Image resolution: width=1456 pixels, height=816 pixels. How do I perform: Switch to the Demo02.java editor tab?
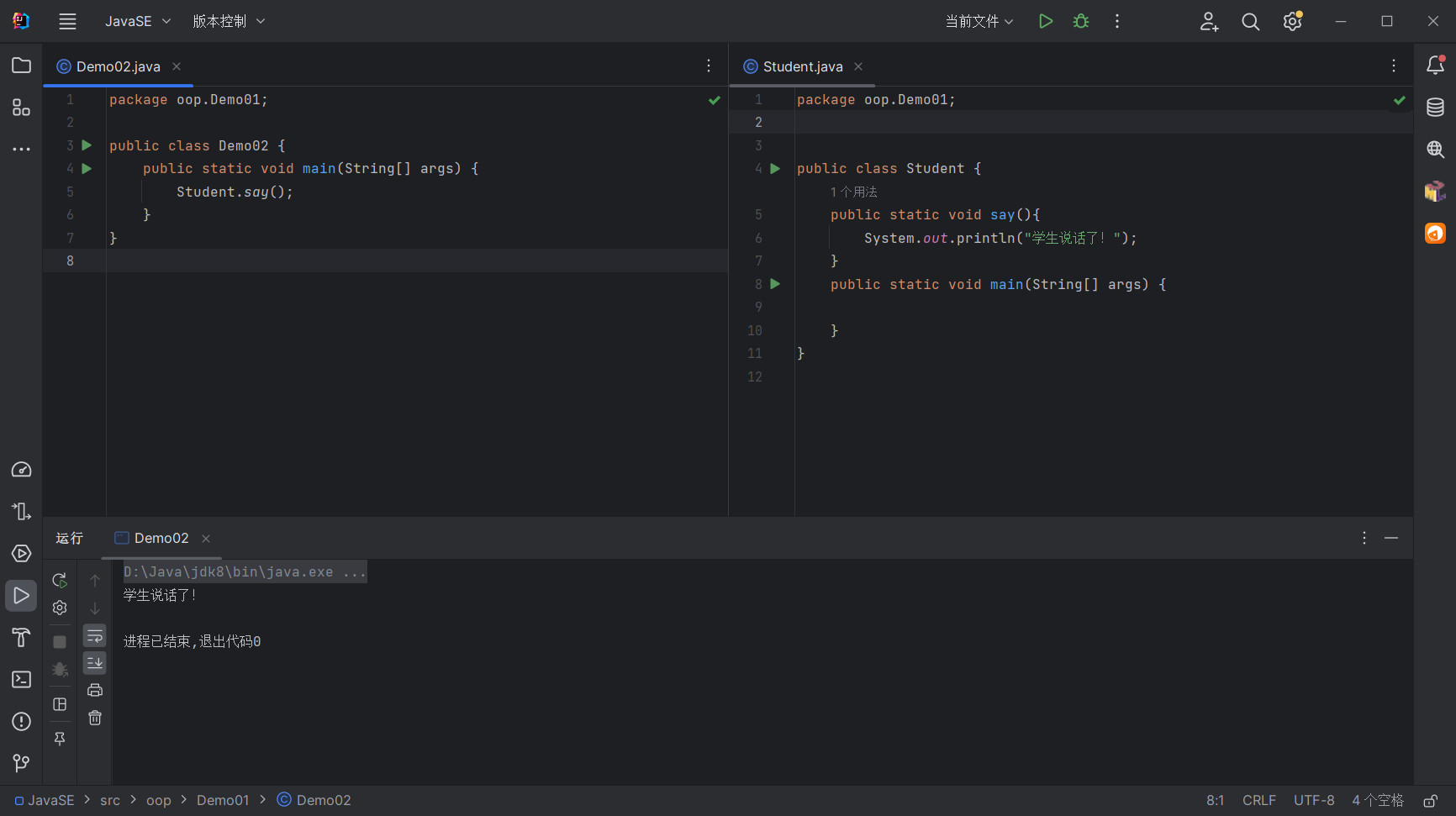pyautogui.click(x=118, y=66)
